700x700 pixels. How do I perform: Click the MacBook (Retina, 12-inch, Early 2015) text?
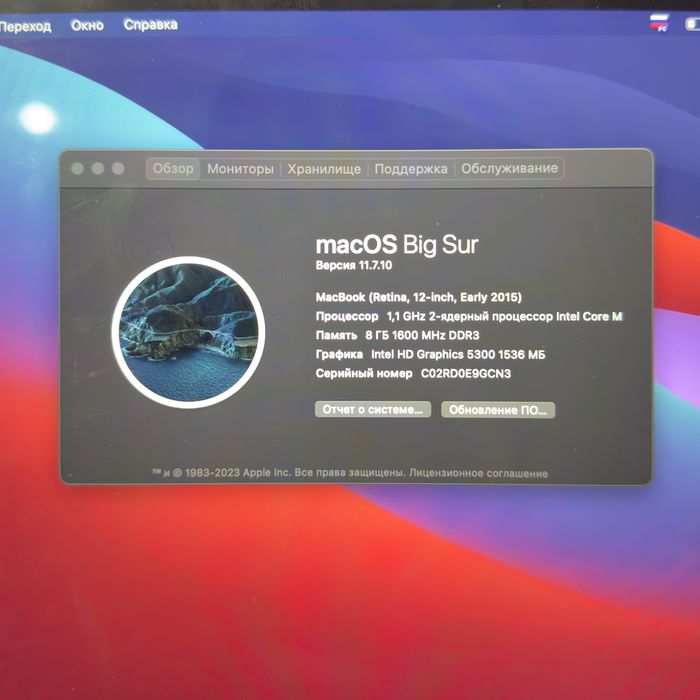click(418, 297)
